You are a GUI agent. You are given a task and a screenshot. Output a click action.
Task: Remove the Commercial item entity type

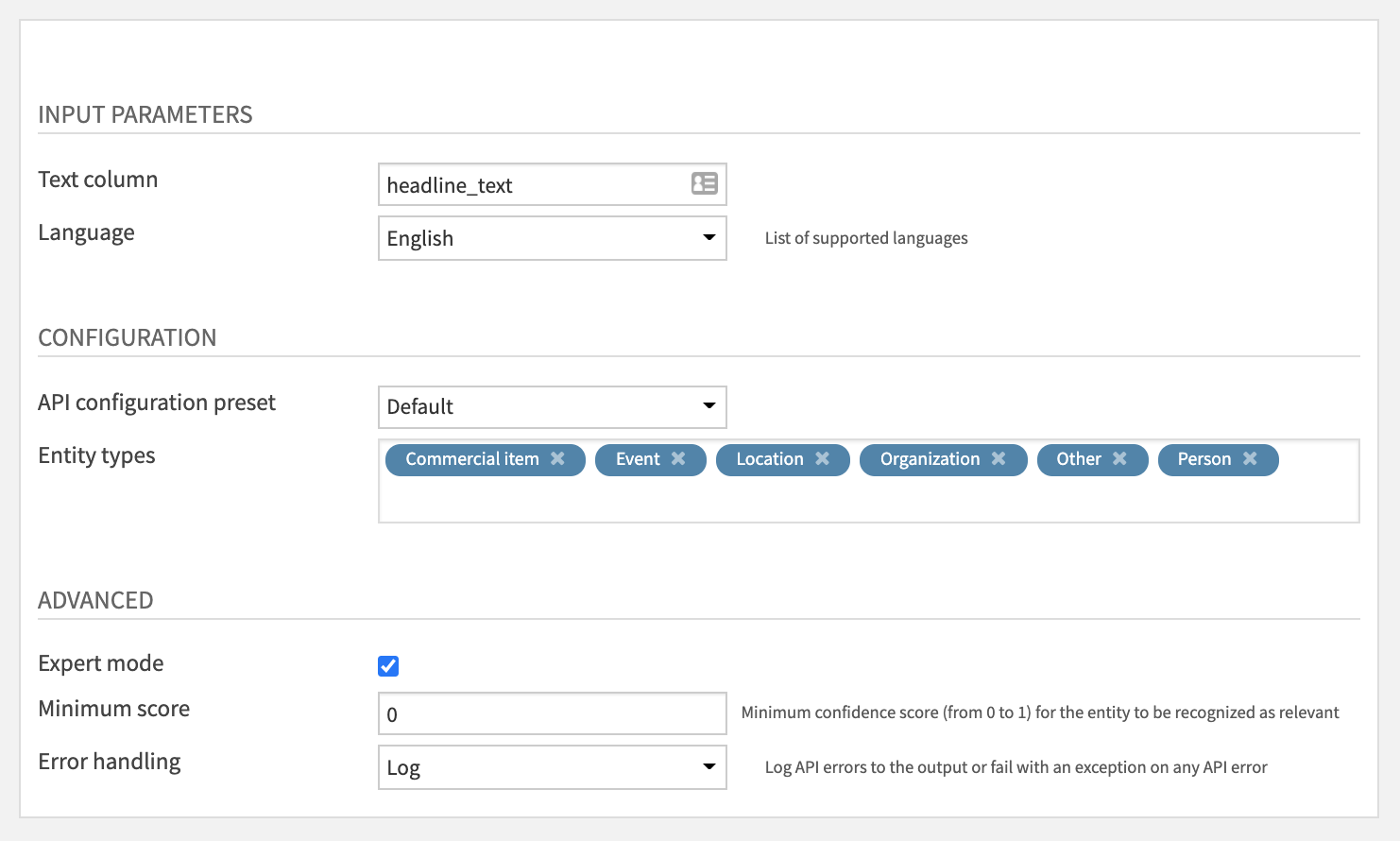[x=559, y=459]
